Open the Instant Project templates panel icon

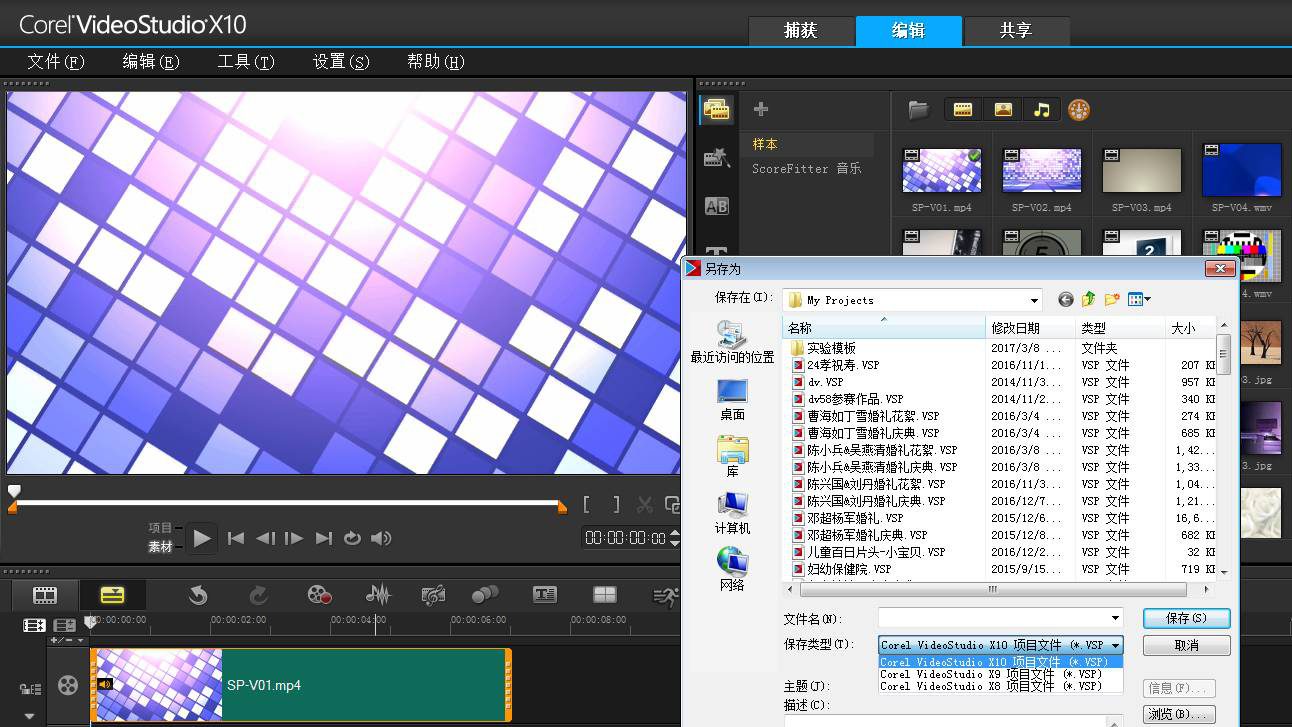coord(717,157)
